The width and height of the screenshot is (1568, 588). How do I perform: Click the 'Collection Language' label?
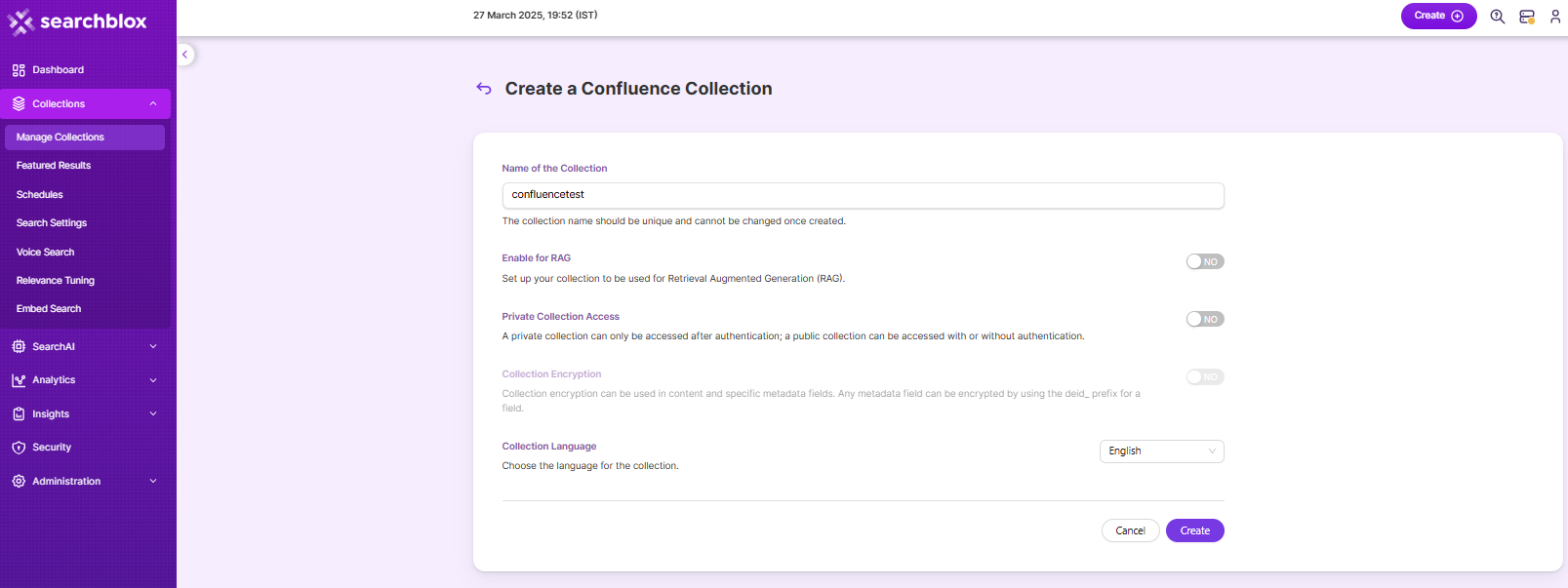[x=549, y=447]
